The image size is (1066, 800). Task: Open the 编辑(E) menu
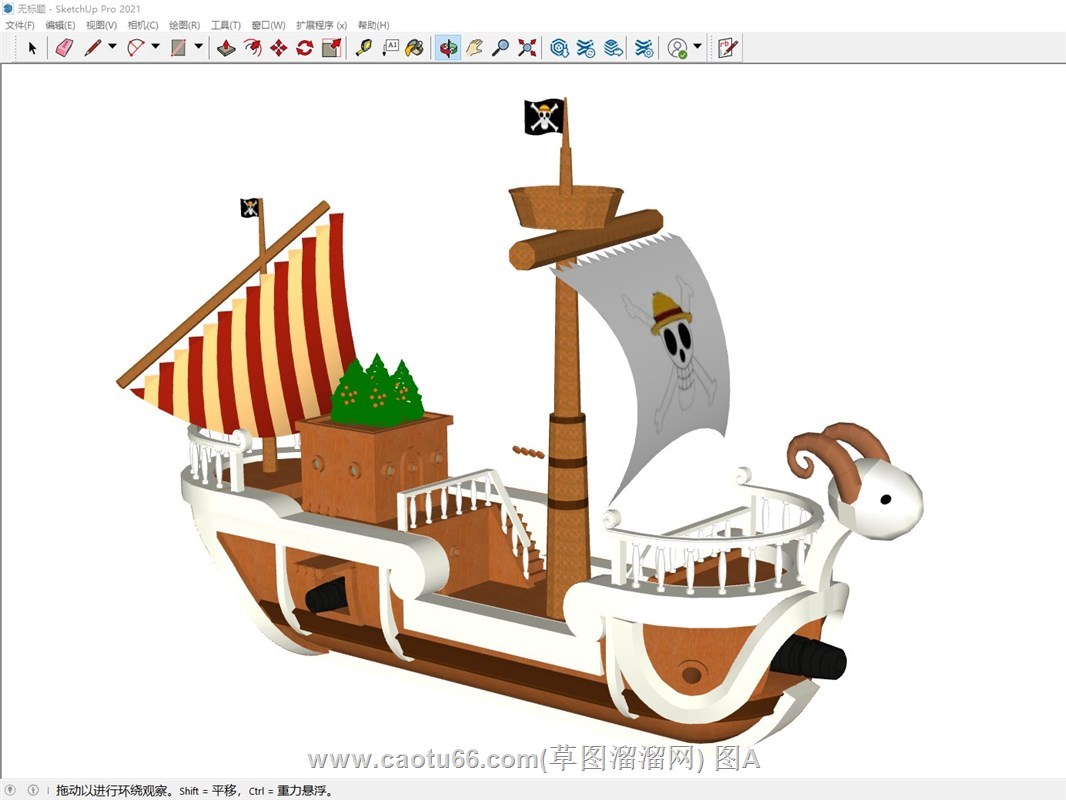pos(61,25)
